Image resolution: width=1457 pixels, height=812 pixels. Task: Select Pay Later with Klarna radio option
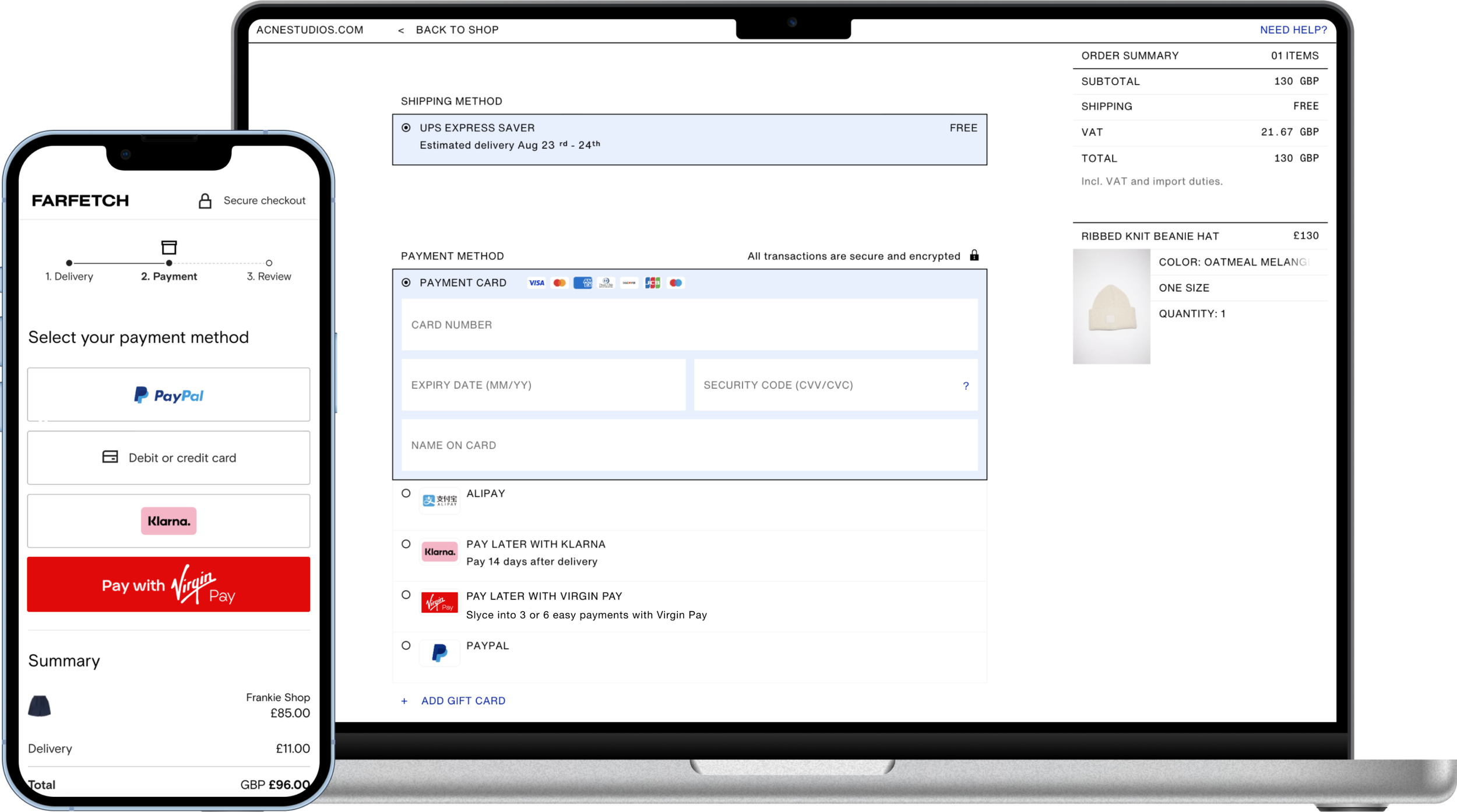[x=406, y=544]
